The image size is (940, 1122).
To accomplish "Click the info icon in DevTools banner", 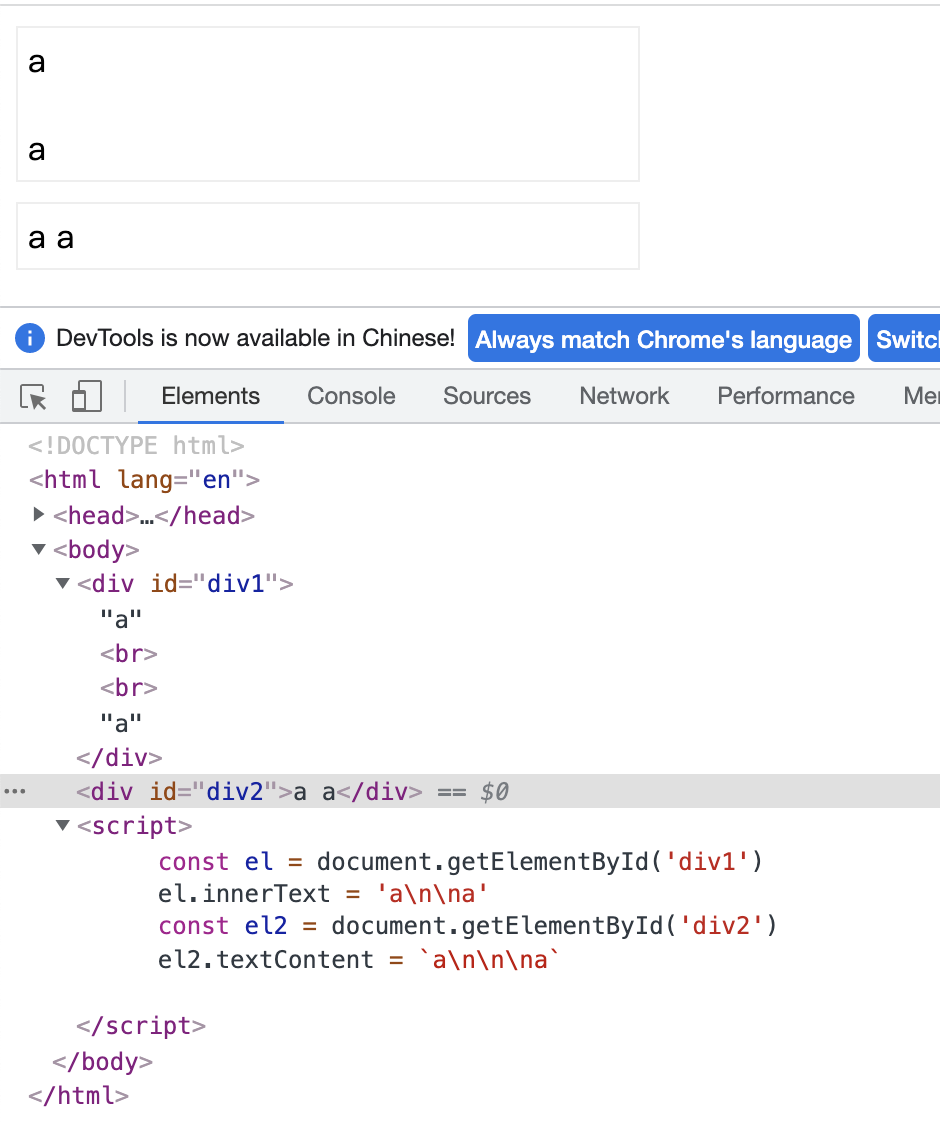I will [x=30, y=338].
